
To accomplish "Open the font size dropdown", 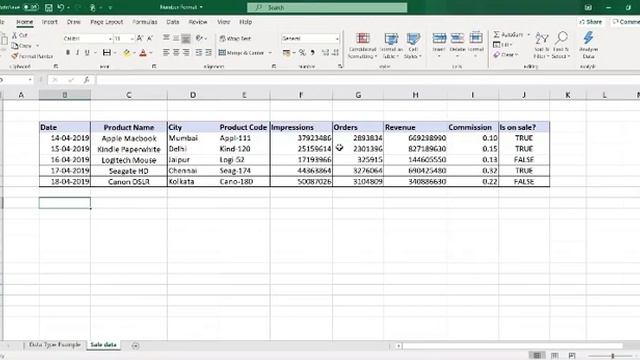I will tap(132, 39).
